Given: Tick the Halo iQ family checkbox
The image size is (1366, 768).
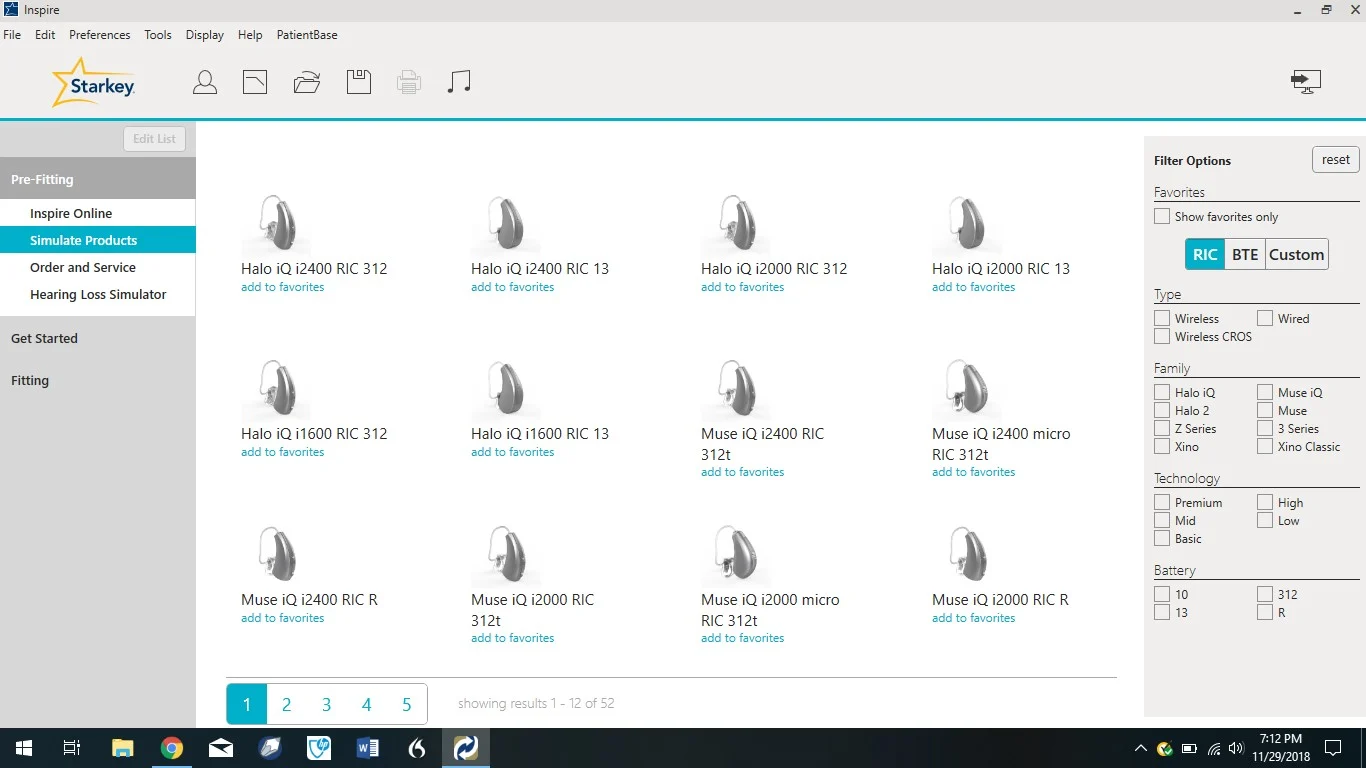Looking at the screenshot, I should (x=1162, y=392).
